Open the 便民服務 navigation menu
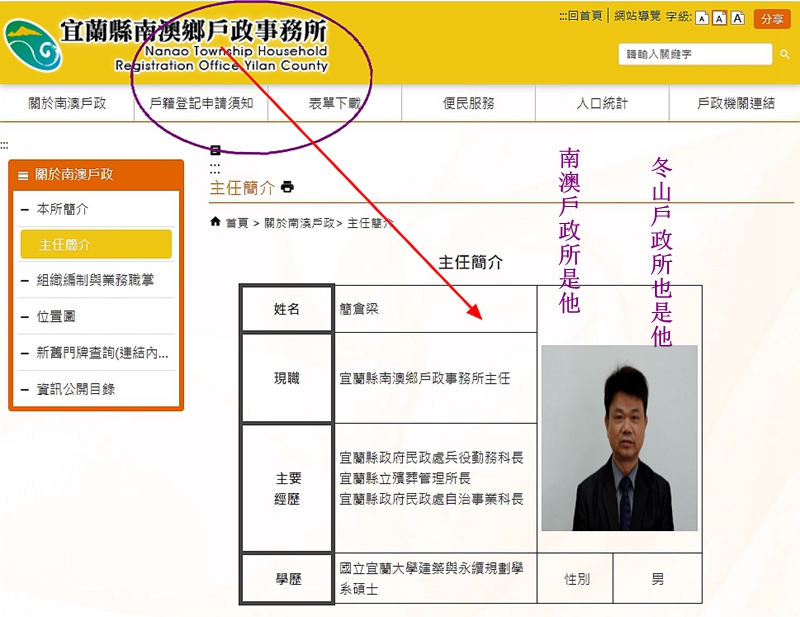Viewport: 800px width, 617px height. pos(468,103)
